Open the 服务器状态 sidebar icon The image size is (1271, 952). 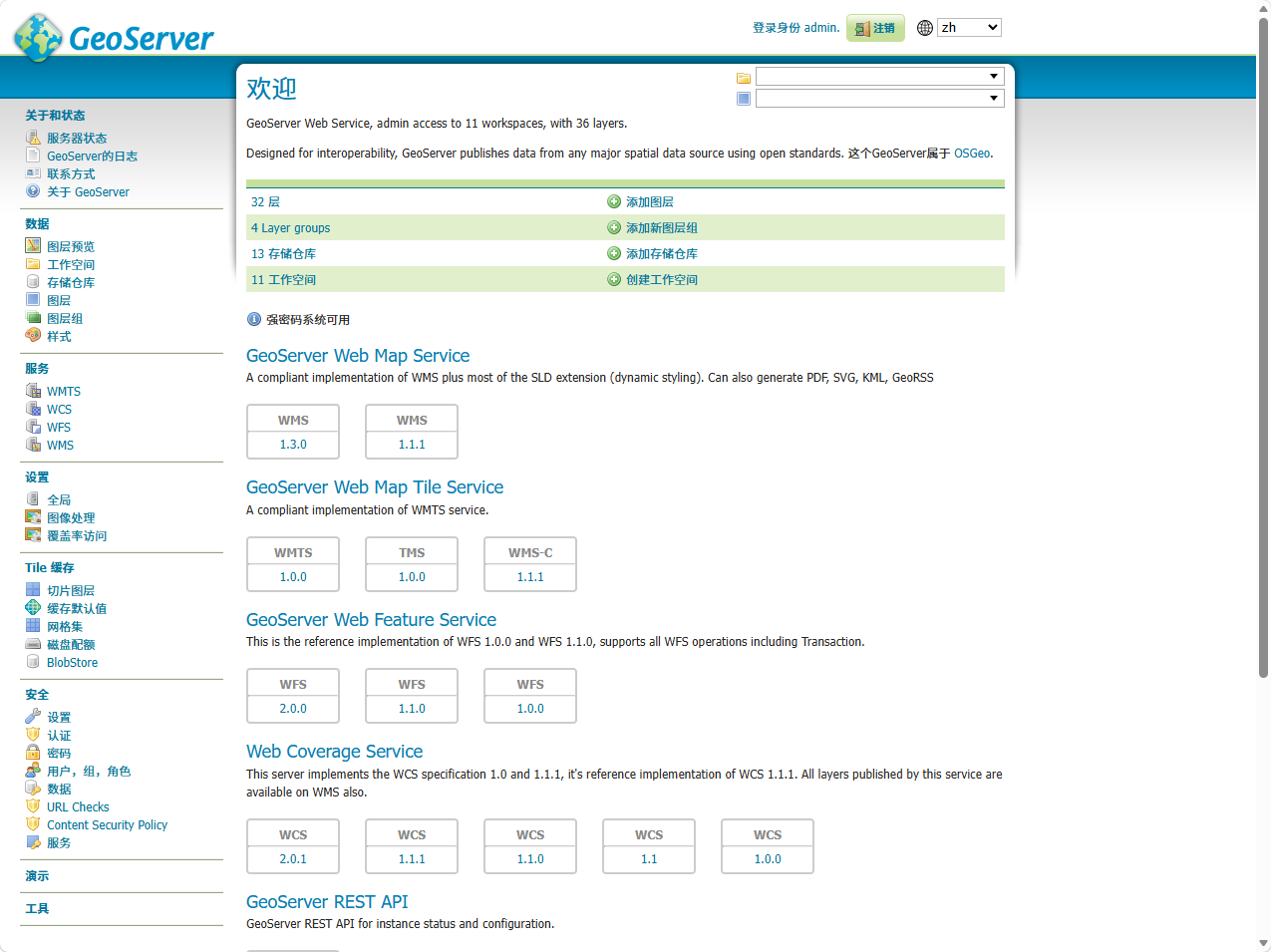tap(33, 138)
